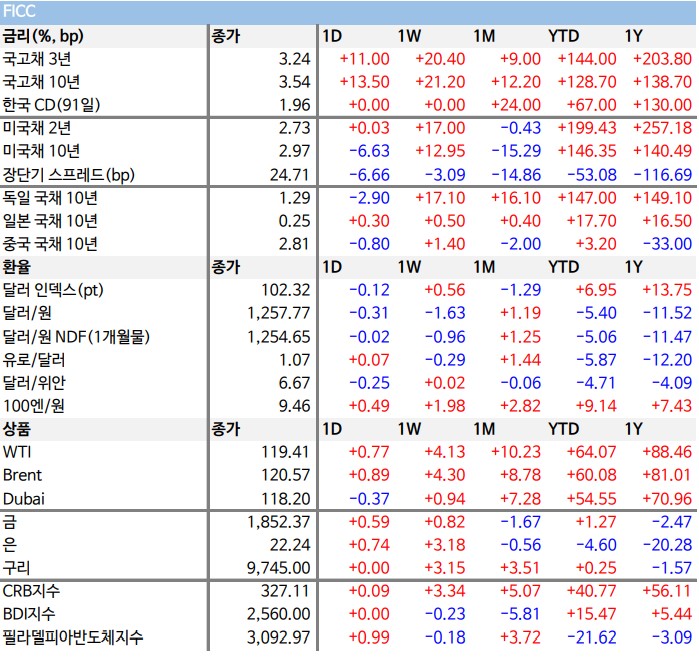Select the -20.28 1Y value for 은
699x658 pixels.
pos(667,545)
